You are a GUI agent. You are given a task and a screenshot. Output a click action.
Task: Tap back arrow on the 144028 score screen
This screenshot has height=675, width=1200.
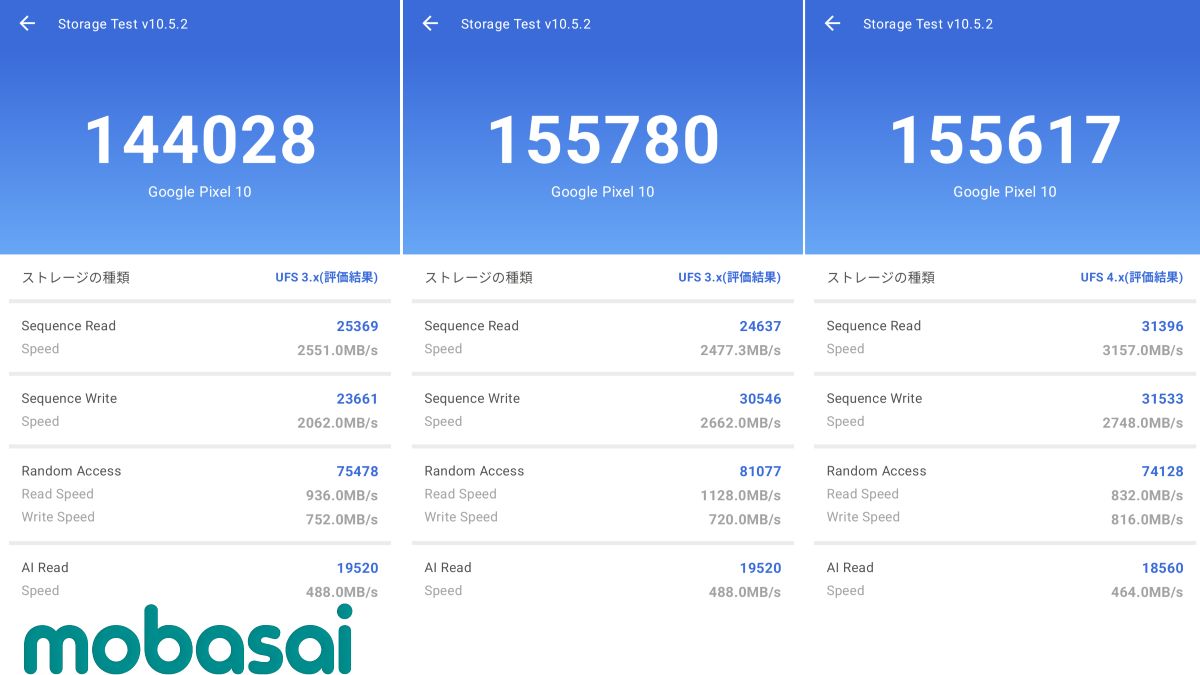(27, 23)
